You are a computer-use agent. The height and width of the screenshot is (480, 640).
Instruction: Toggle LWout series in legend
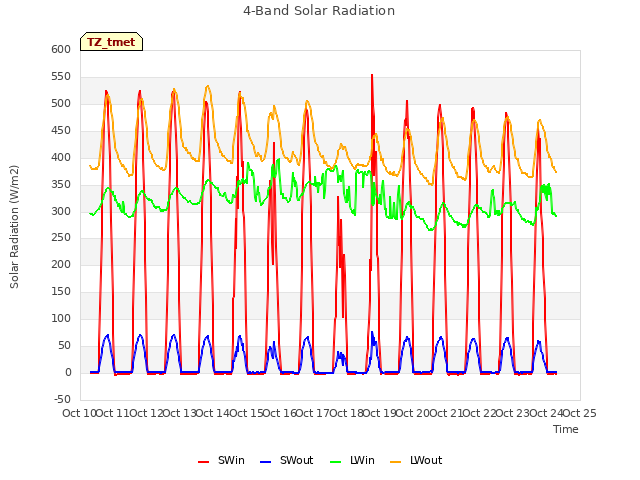(416, 460)
